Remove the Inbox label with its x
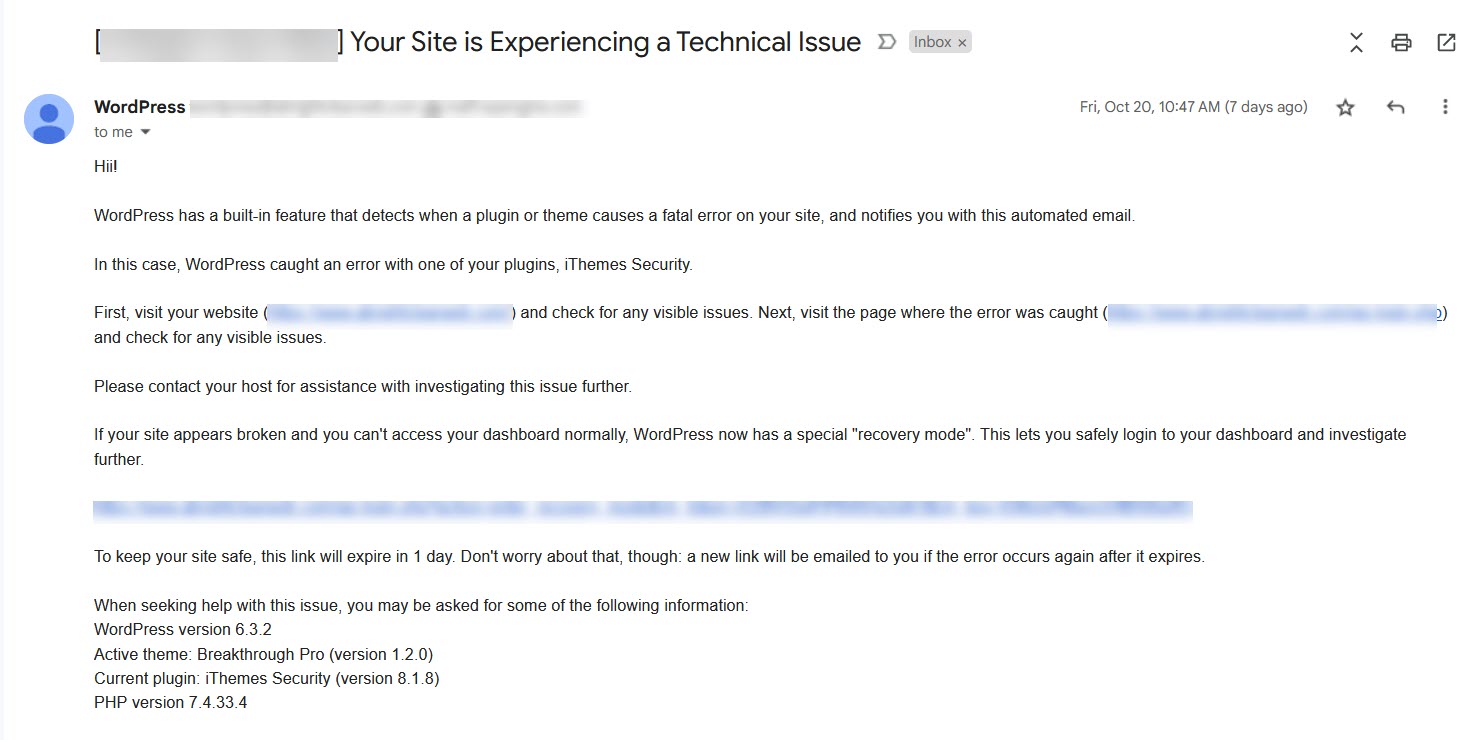This screenshot has width=1470, height=740. 962,42
